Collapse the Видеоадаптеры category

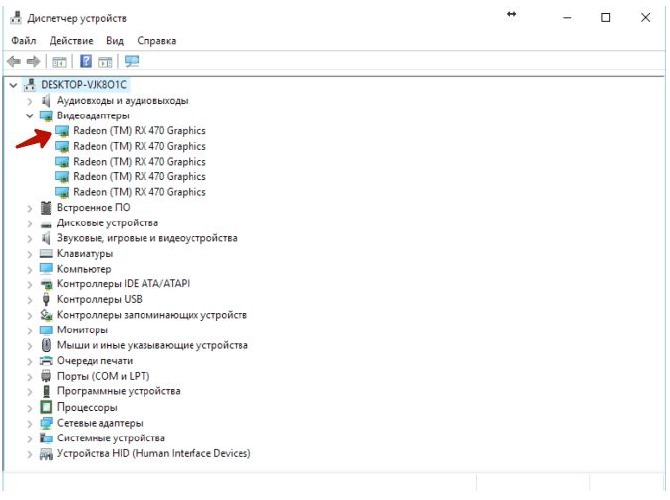point(29,115)
